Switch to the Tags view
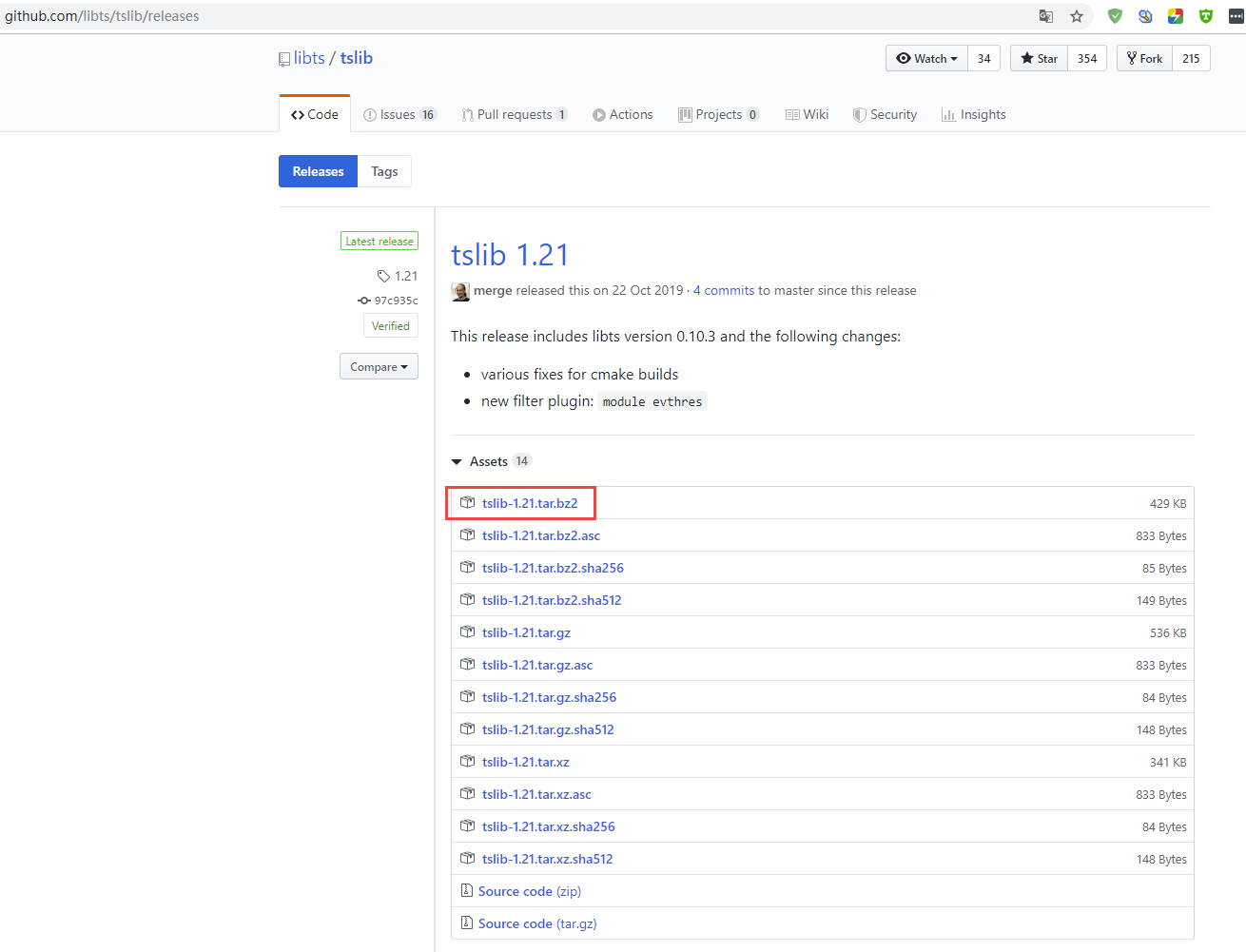 384,171
